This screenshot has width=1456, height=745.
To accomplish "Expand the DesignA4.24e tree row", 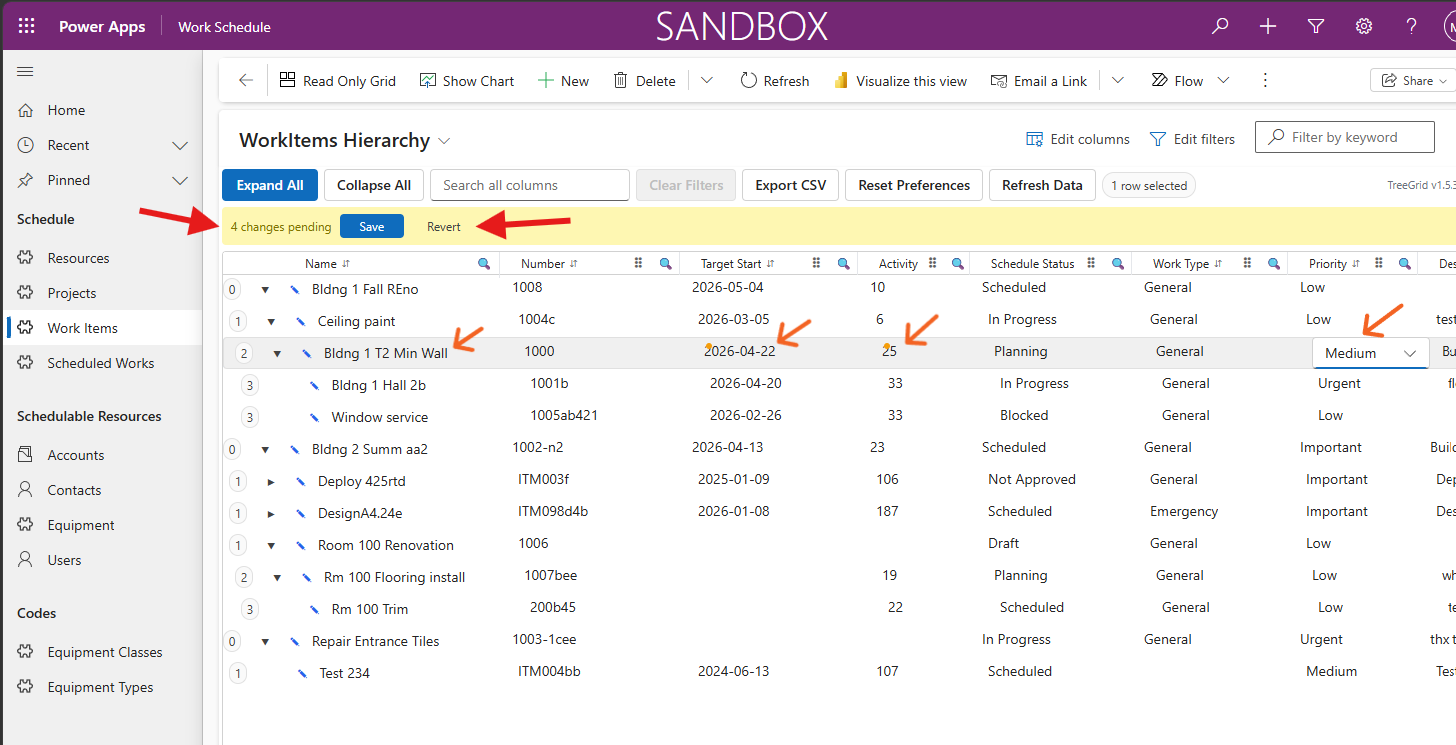I will (271, 513).
